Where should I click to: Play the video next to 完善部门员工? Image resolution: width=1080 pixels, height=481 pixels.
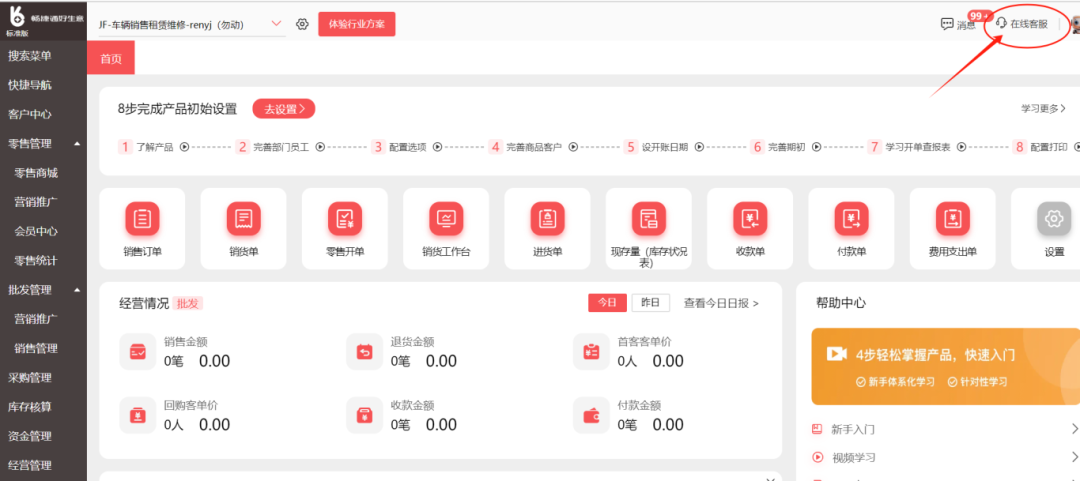coord(320,147)
